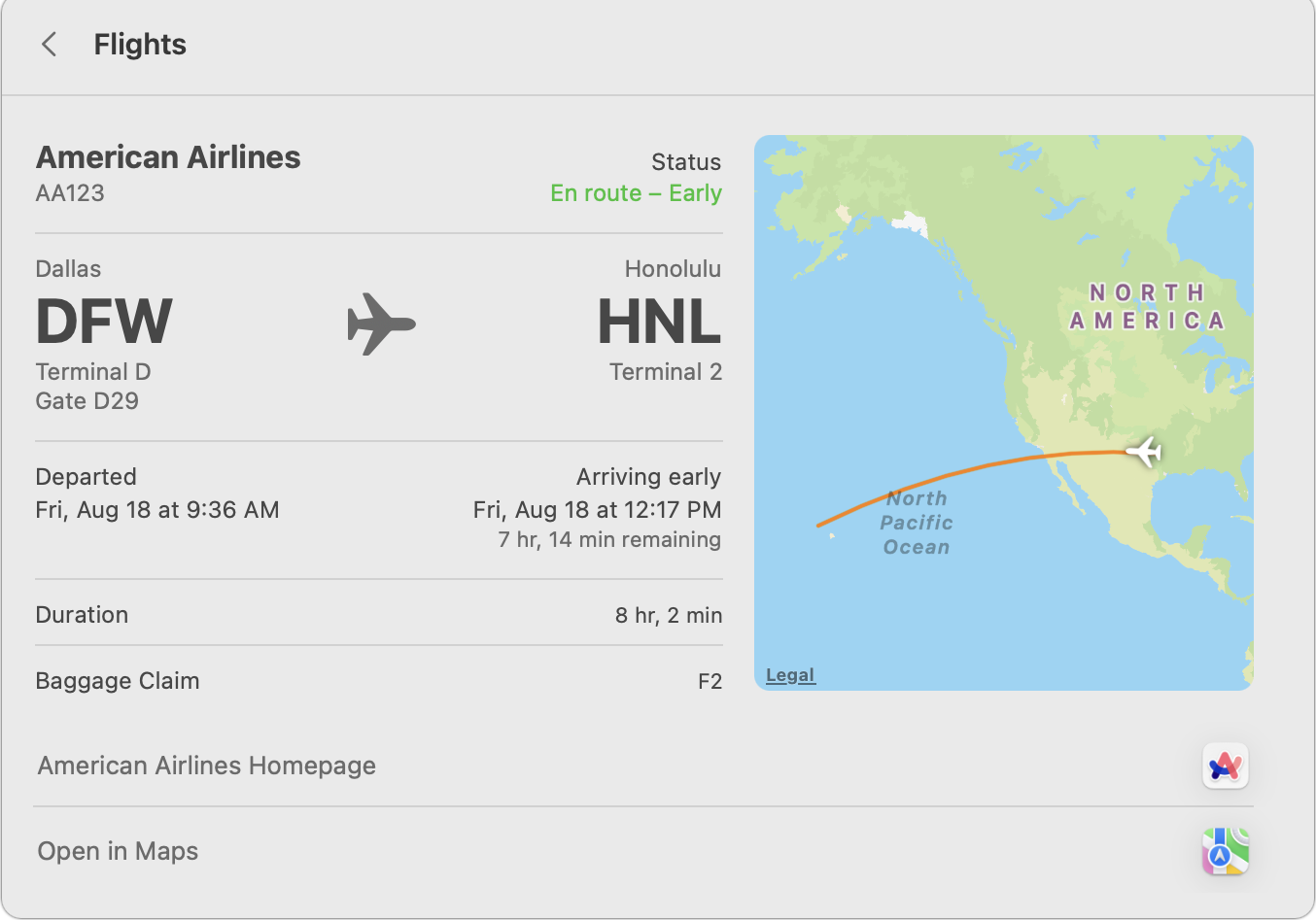Viewport: 1316px width, 920px height.
Task: Click the En route – Early status
Action: tap(636, 193)
